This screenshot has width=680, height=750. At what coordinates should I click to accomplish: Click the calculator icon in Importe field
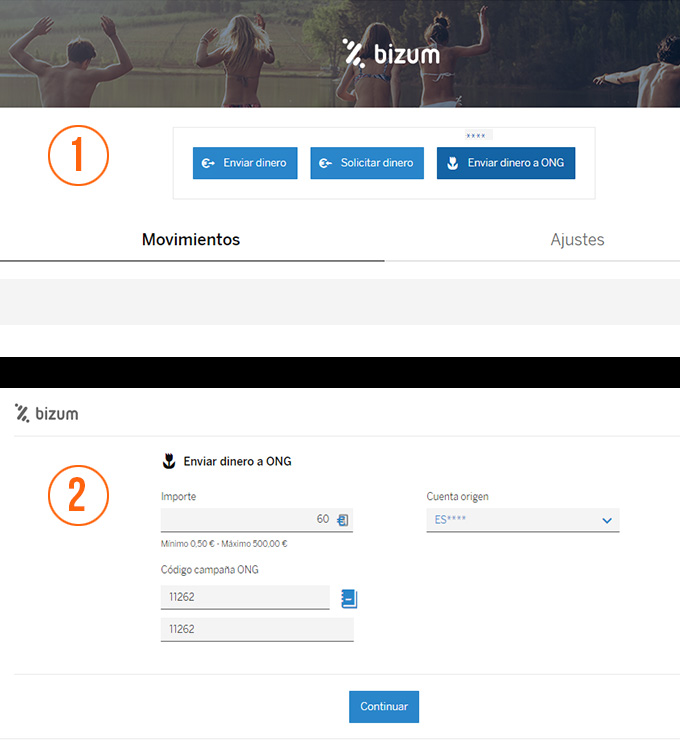[342, 520]
